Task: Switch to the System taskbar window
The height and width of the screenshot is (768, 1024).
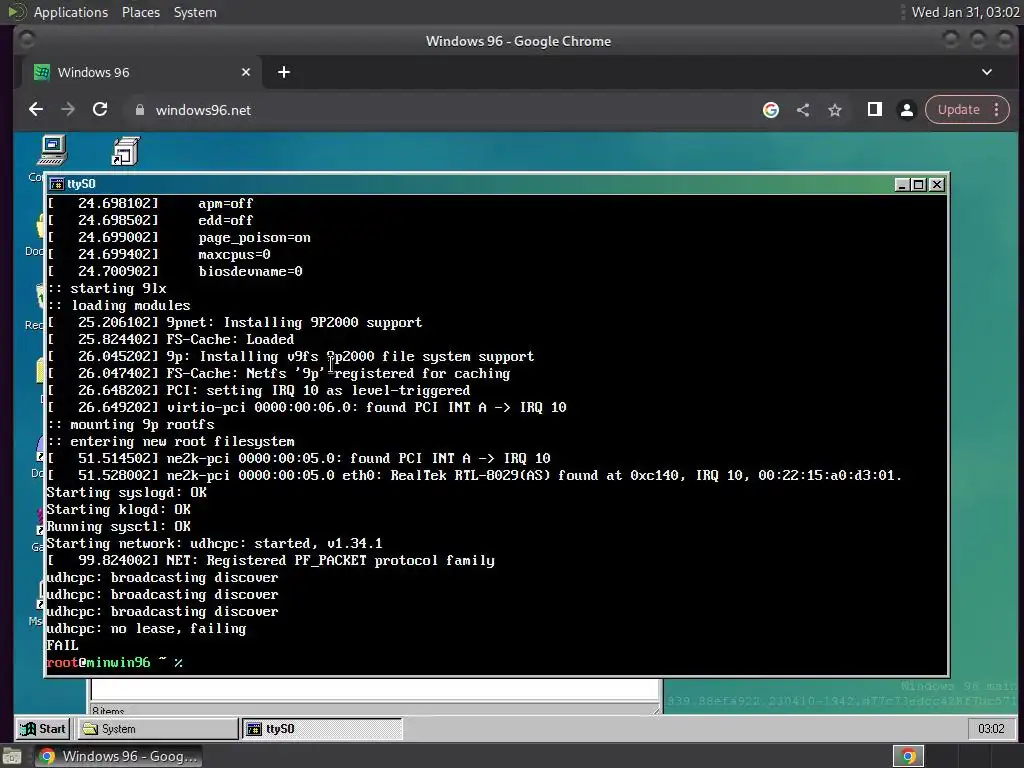Action: [158, 729]
